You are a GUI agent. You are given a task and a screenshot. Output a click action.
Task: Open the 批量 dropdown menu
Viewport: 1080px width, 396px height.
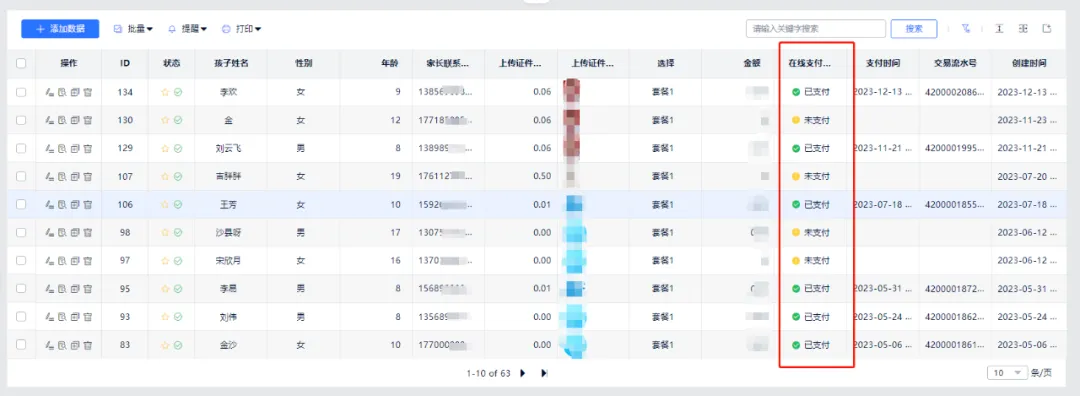(x=133, y=29)
